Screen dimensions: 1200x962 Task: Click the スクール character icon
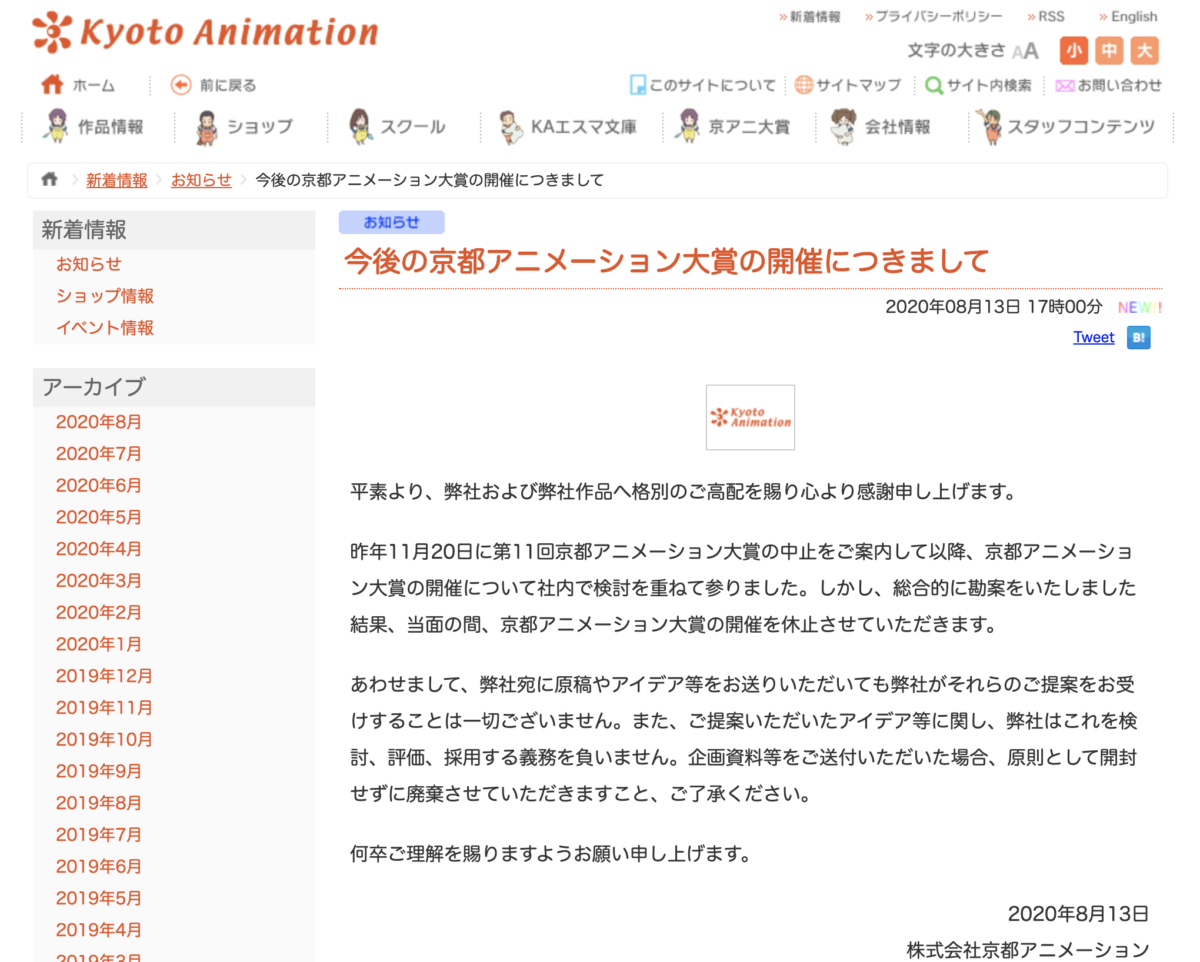(360, 127)
